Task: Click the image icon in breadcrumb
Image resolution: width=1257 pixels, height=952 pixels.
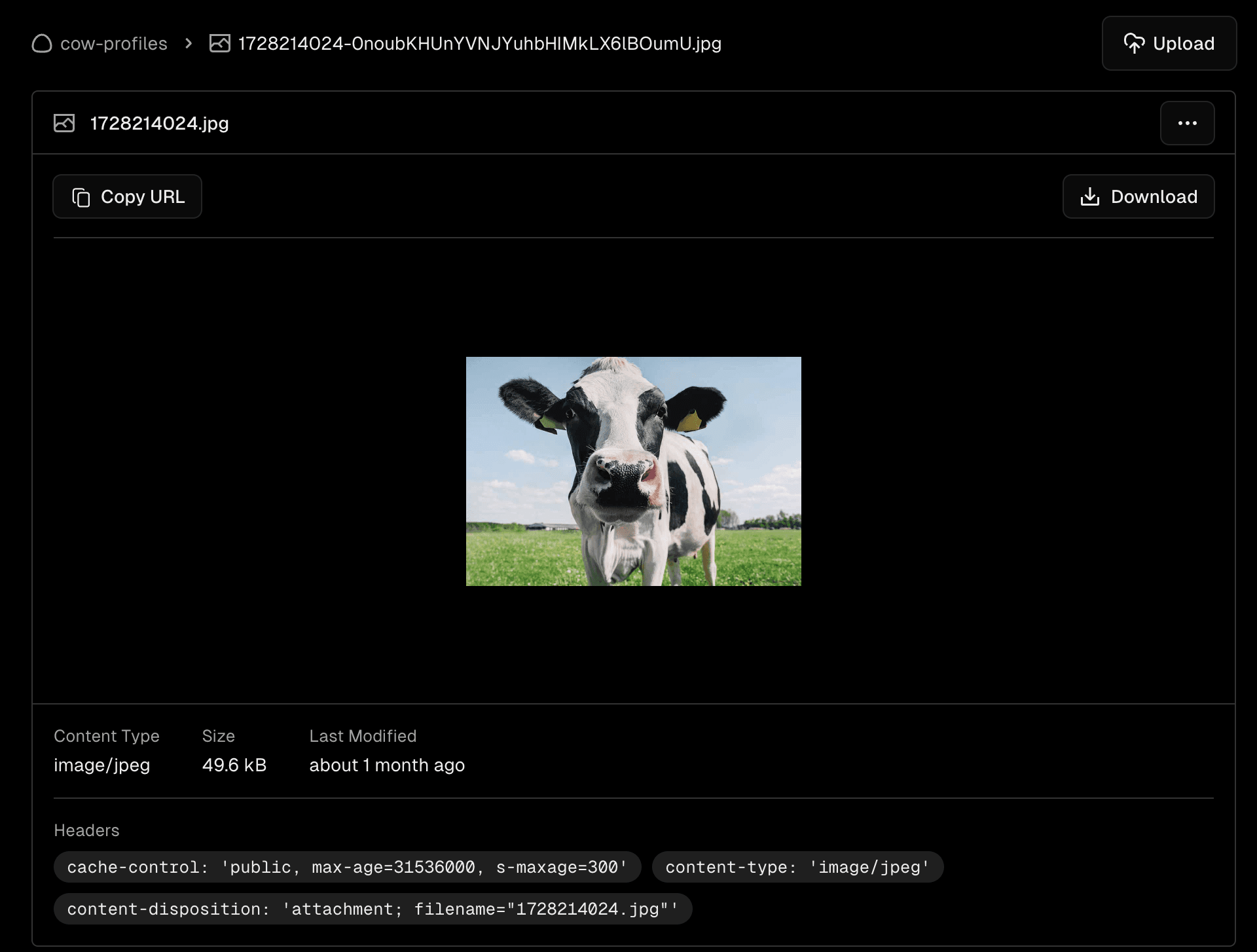Action: 219,44
